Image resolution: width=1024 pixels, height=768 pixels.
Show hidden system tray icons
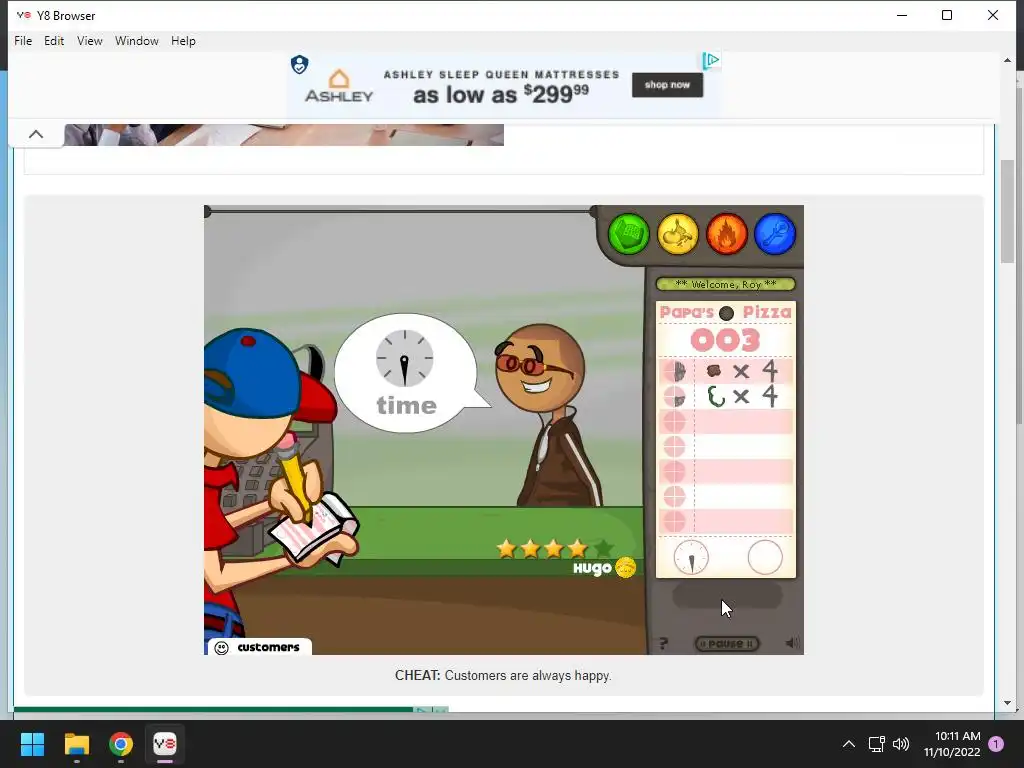pyautogui.click(x=848, y=744)
